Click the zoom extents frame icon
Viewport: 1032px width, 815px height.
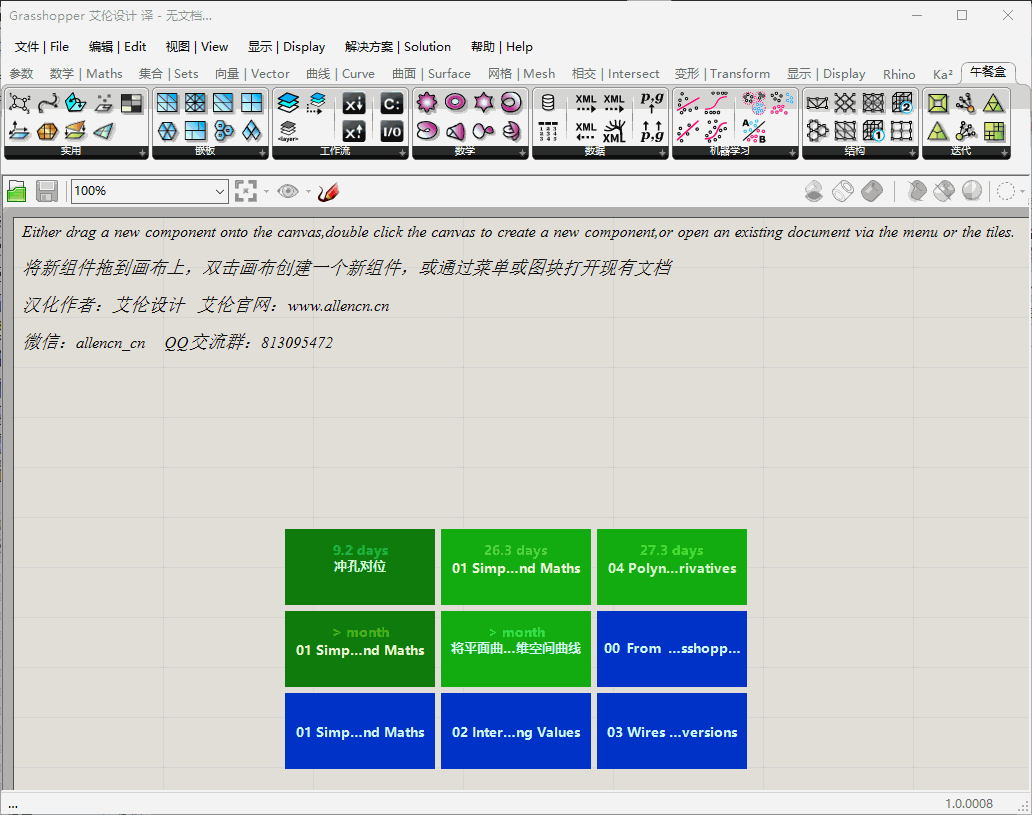click(245, 192)
